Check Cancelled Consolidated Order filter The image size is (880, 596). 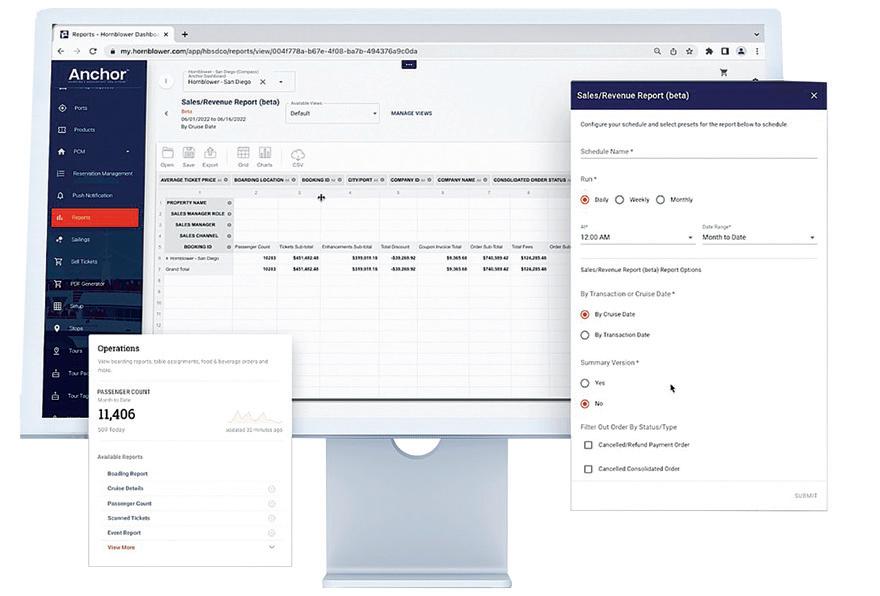click(x=588, y=469)
